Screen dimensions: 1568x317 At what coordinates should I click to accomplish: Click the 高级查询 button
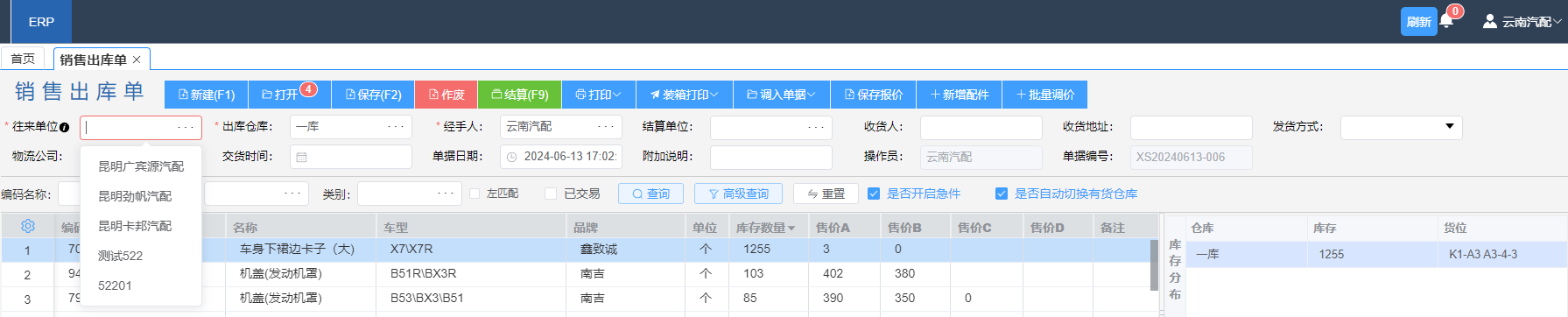pos(738,194)
